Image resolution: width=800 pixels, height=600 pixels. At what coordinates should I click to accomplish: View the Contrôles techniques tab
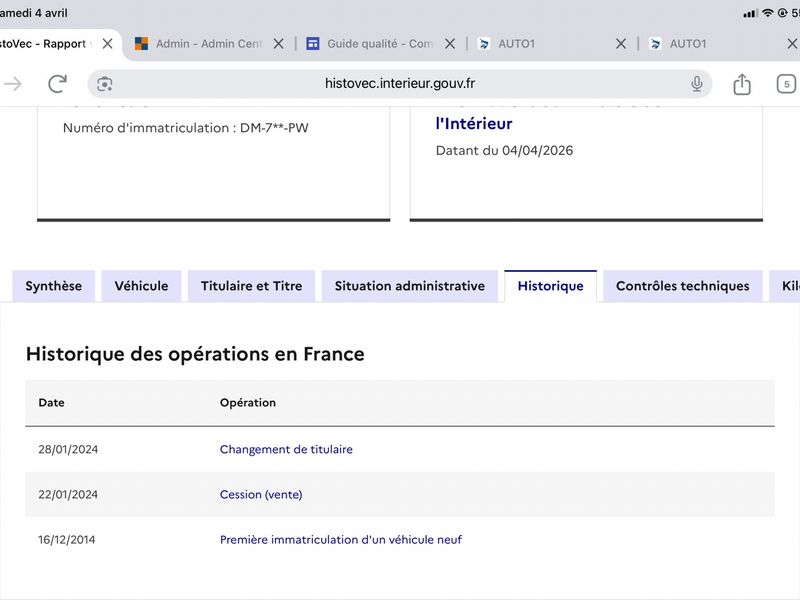682,286
